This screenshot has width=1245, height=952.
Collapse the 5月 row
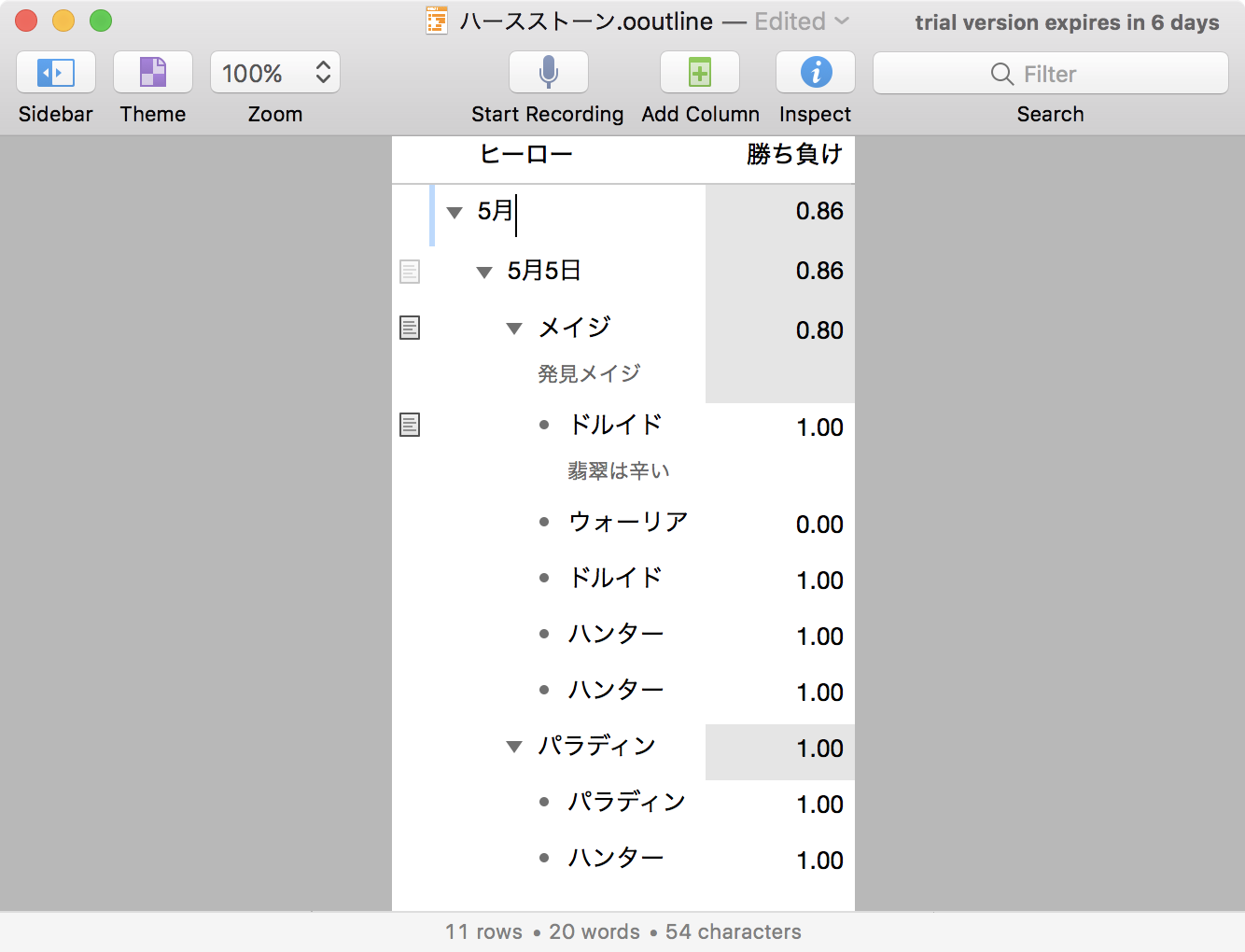[455, 213]
